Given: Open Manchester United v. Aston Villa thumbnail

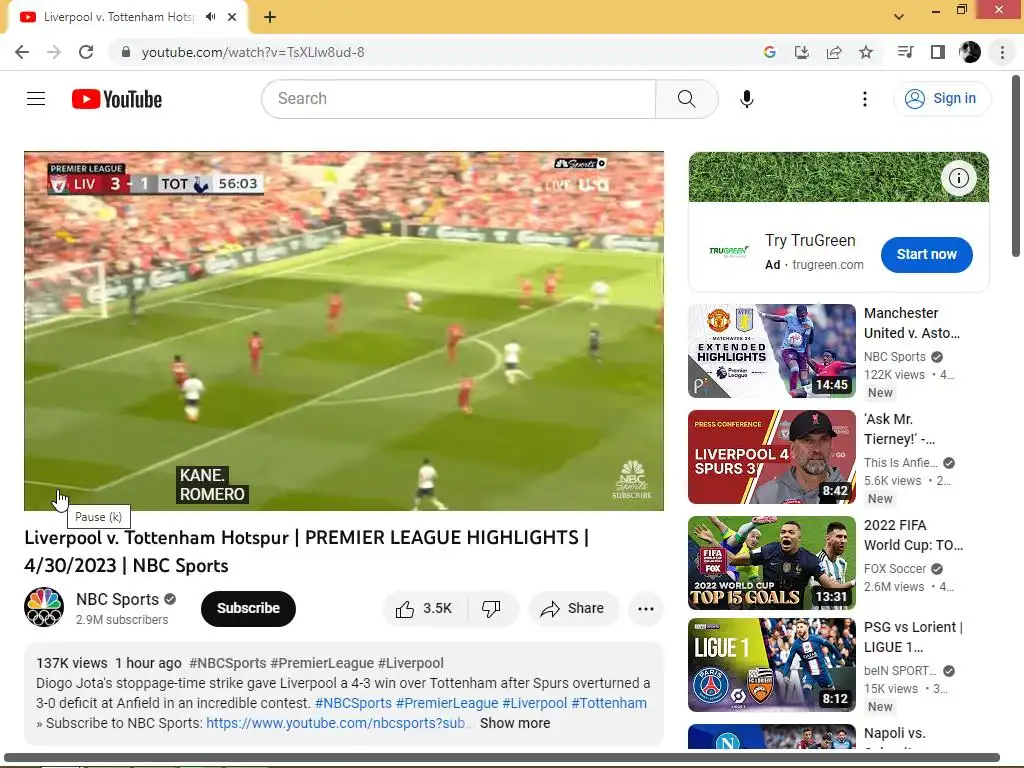Looking at the screenshot, I should (772, 351).
